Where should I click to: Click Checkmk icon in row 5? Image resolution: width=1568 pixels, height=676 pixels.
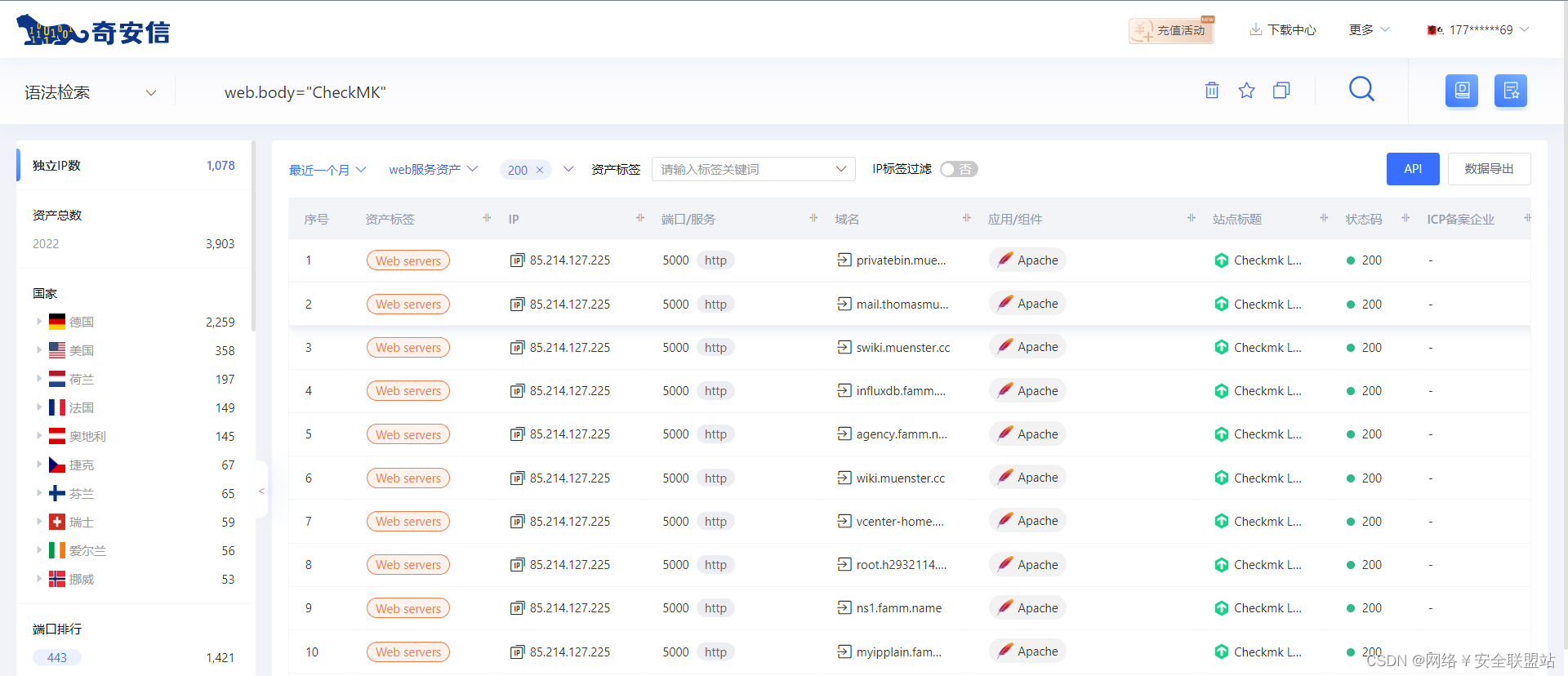[1222, 434]
